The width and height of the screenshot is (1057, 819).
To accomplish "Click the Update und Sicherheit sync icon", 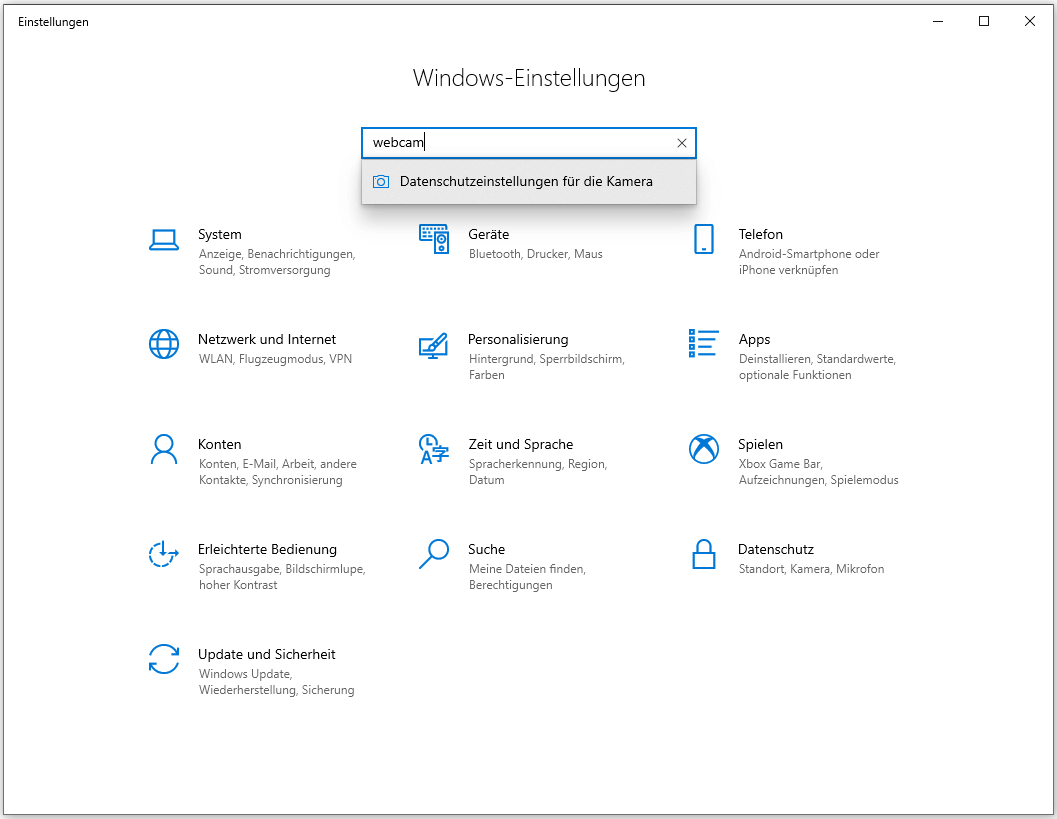I will [164, 659].
